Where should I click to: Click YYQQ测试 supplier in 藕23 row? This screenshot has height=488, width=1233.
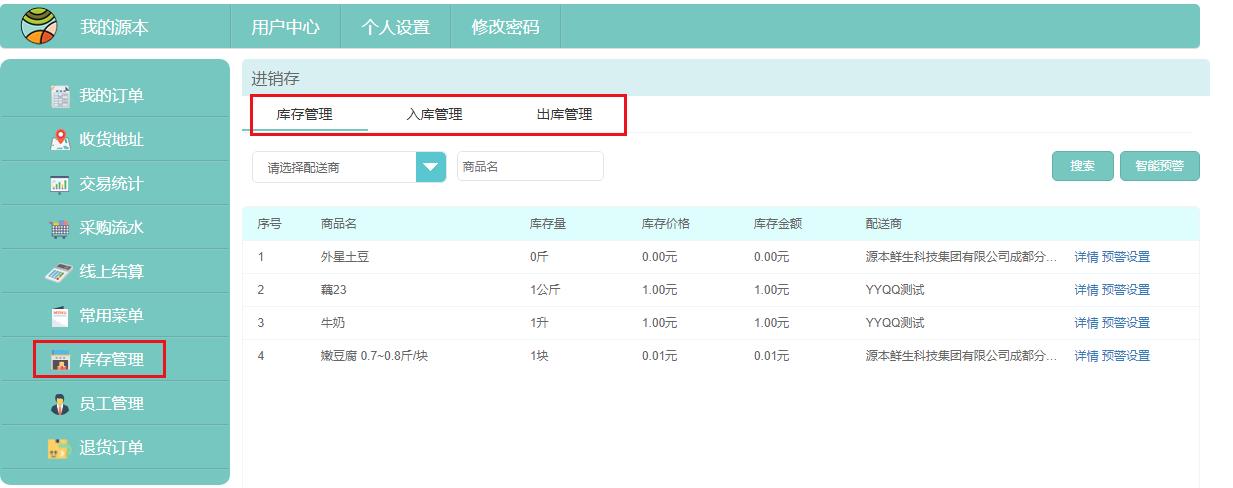coord(895,290)
